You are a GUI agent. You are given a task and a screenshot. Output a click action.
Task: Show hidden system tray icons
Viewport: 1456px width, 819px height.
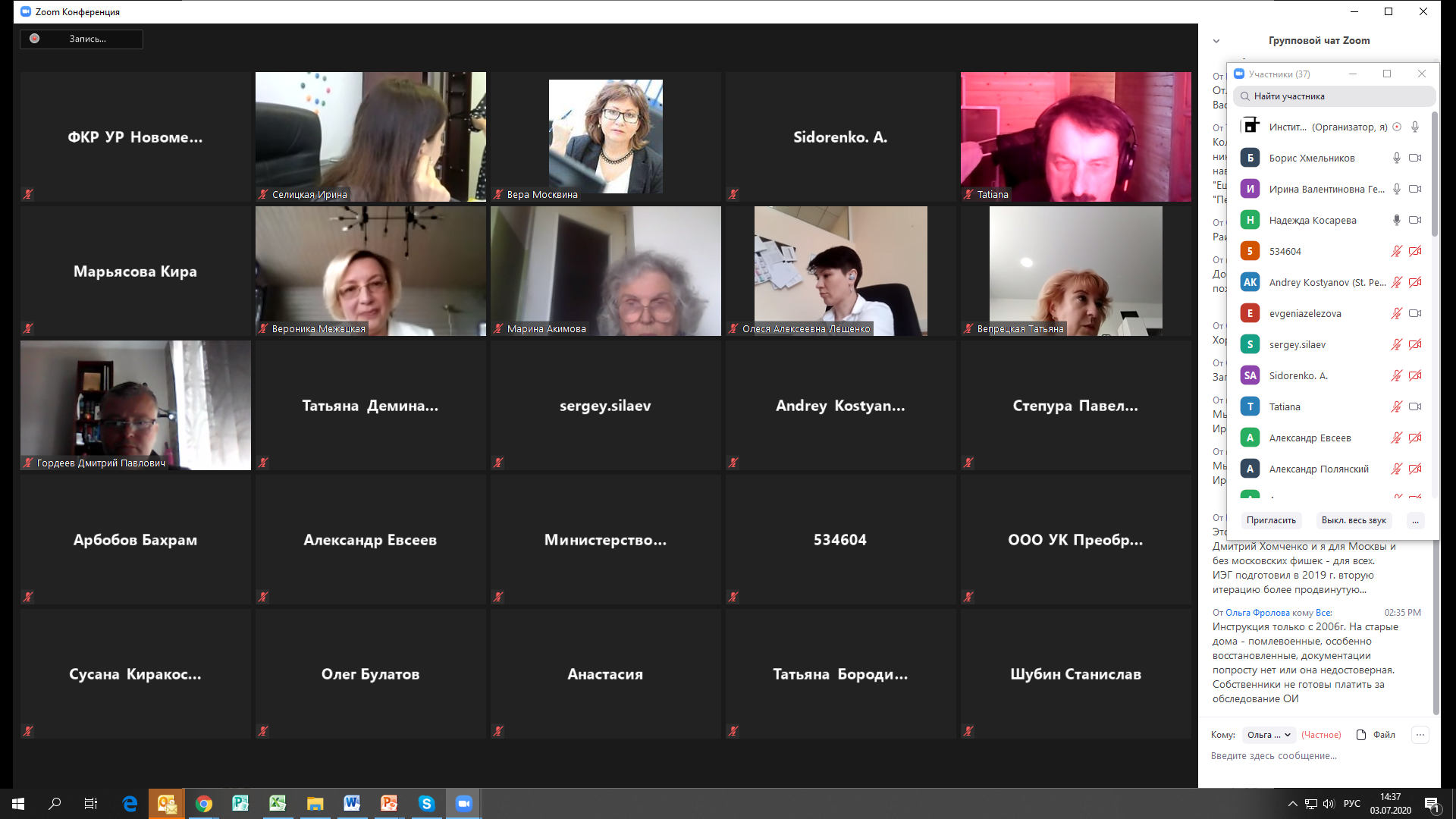click(1292, 804)
